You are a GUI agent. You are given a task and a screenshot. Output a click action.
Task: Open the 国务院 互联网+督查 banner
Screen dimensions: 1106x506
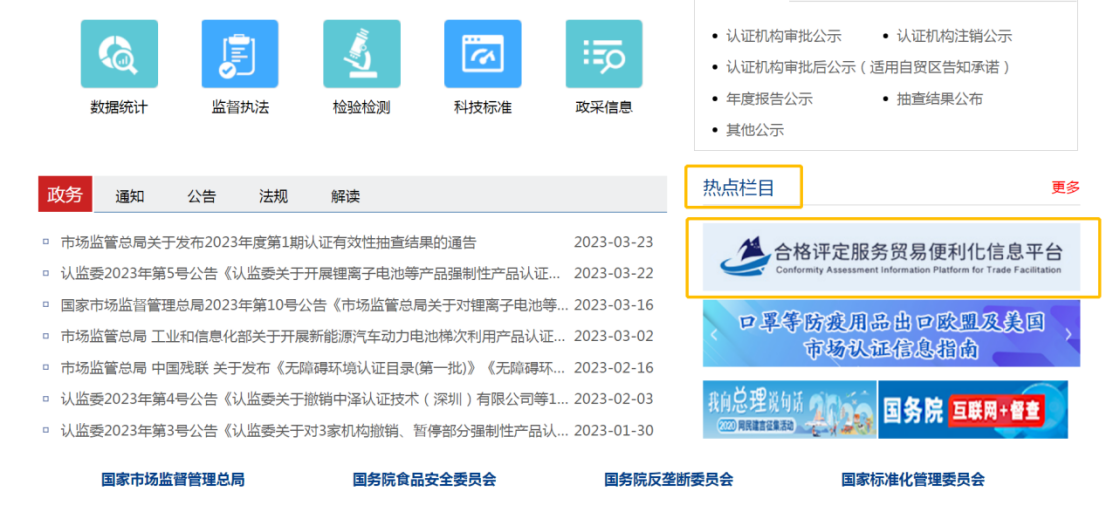pos(973,409)
